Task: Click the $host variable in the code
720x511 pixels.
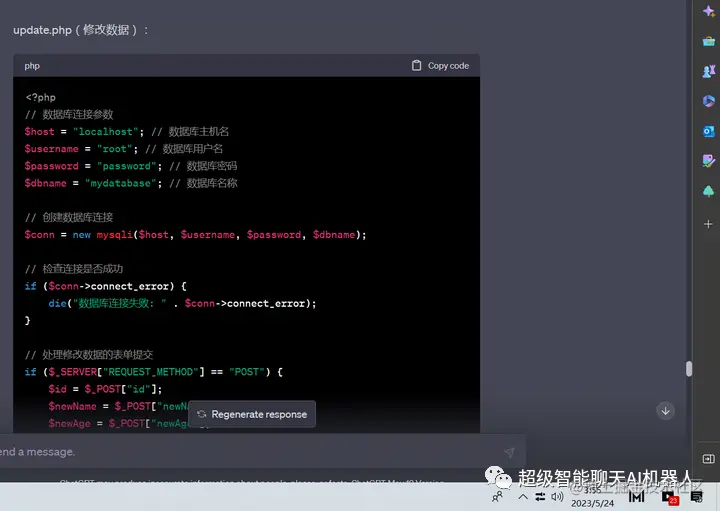Action: click(39, 132)
